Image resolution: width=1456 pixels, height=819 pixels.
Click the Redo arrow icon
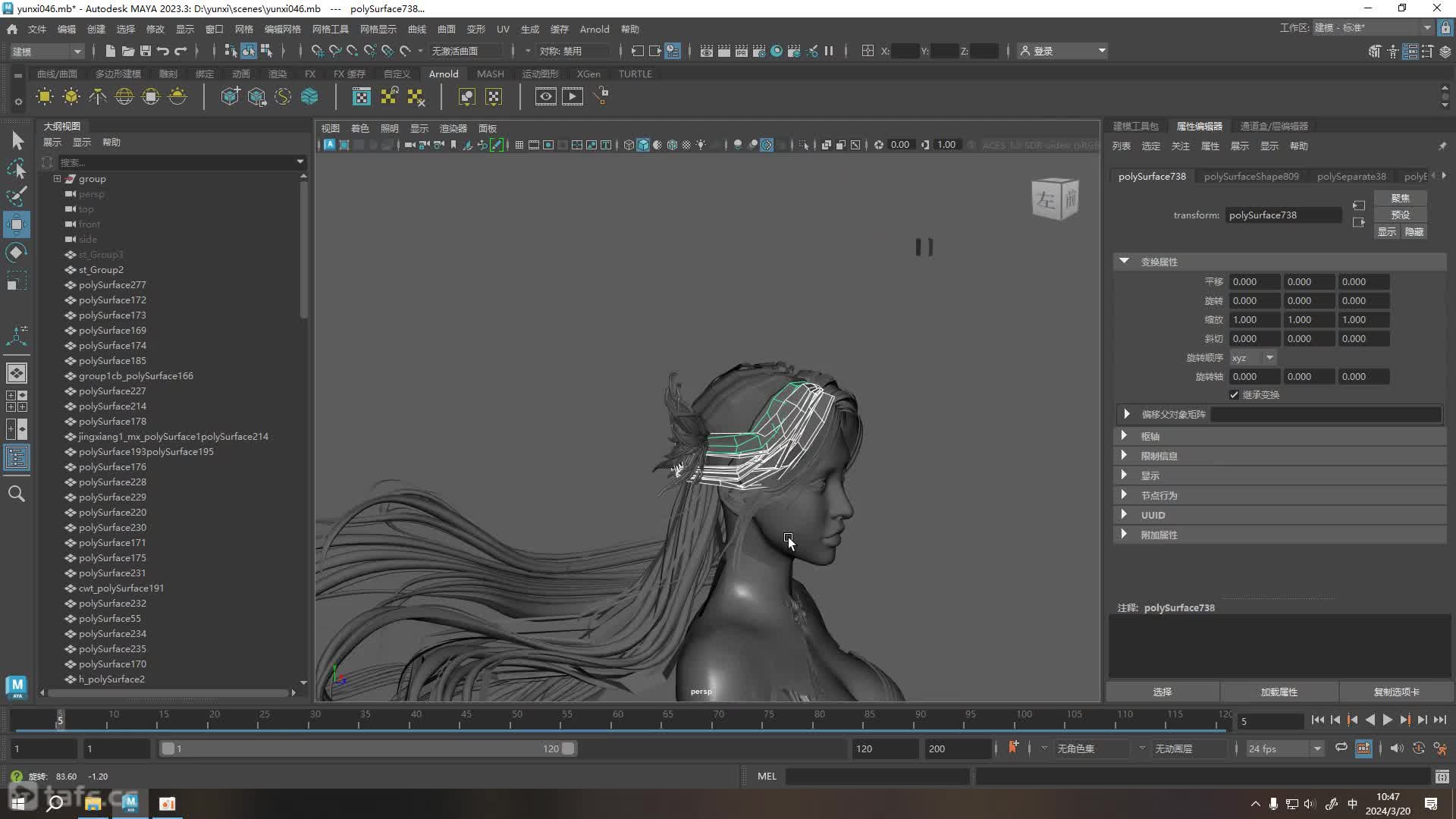coord(180,51)
